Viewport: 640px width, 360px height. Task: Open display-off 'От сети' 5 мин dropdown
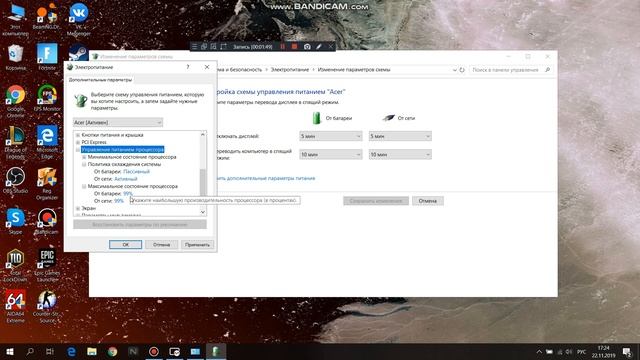click(400, 136)
